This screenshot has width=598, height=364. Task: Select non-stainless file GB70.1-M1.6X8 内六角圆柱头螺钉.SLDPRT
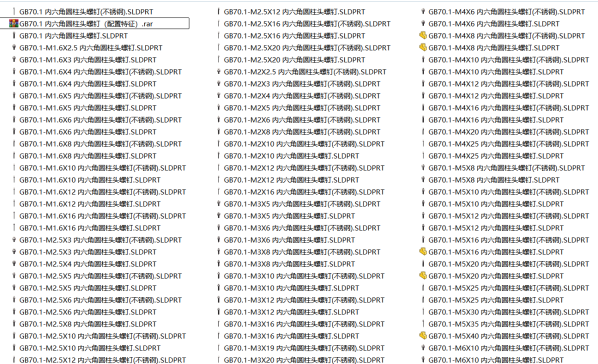pos(88,156)
